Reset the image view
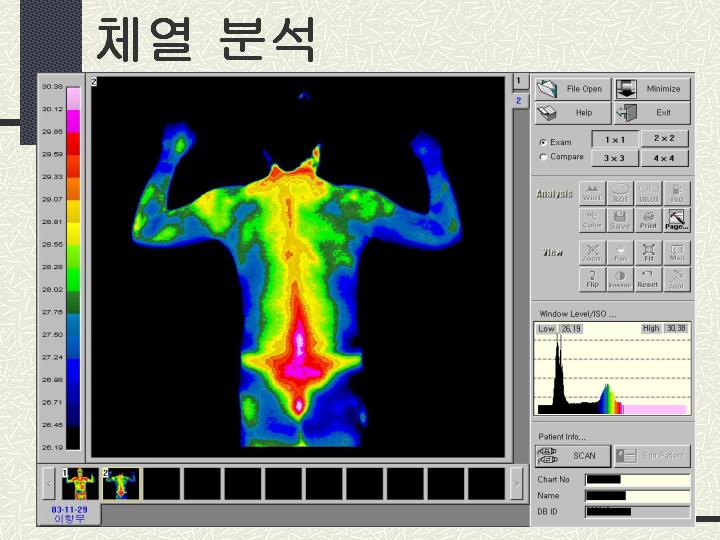The image size is (720, 540). point(648,278)
